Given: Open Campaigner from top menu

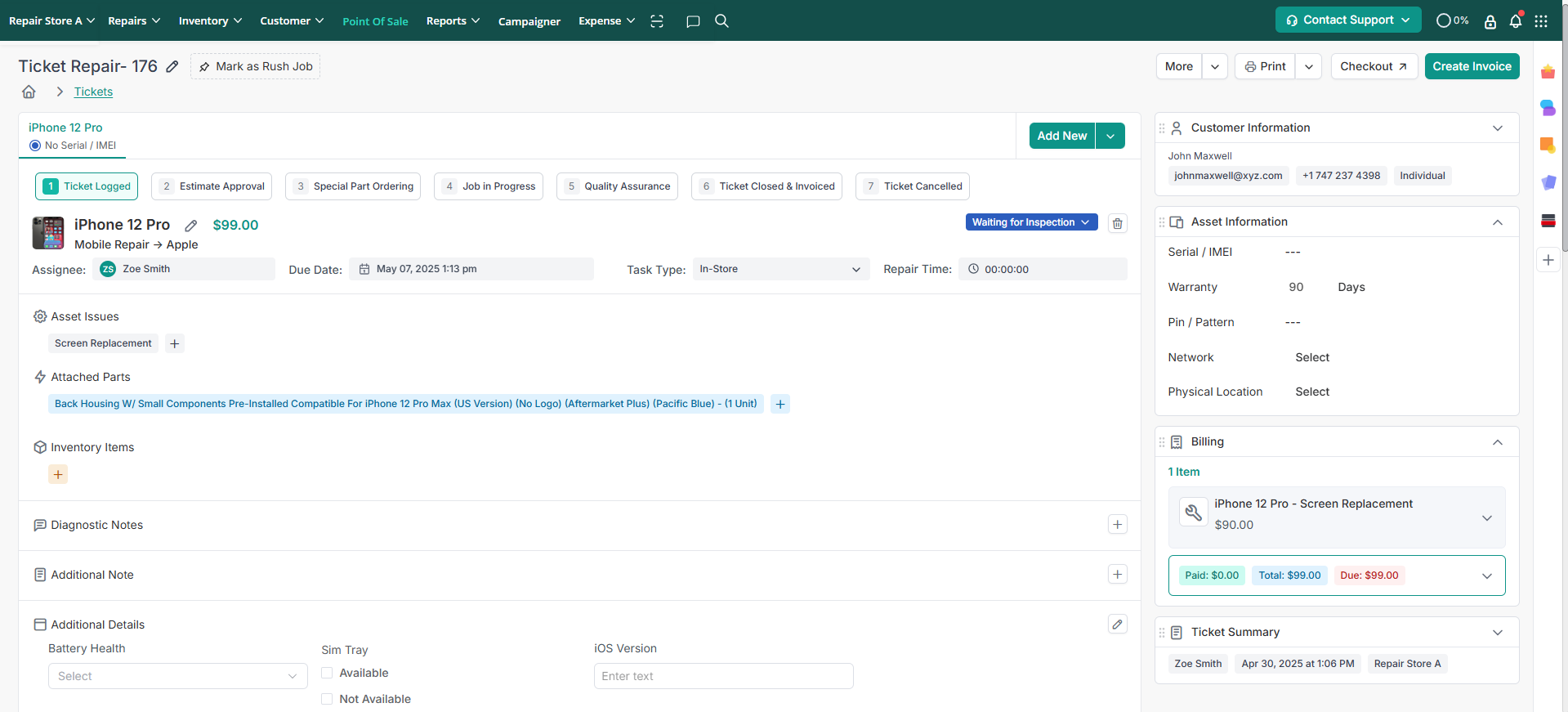Looking at the screenshot, I should point(529,21).
